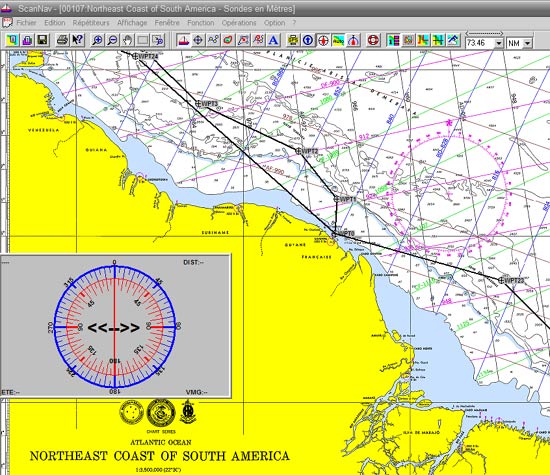Toggle the chart list panel icon
550x475 pixels.
point(393,40)
